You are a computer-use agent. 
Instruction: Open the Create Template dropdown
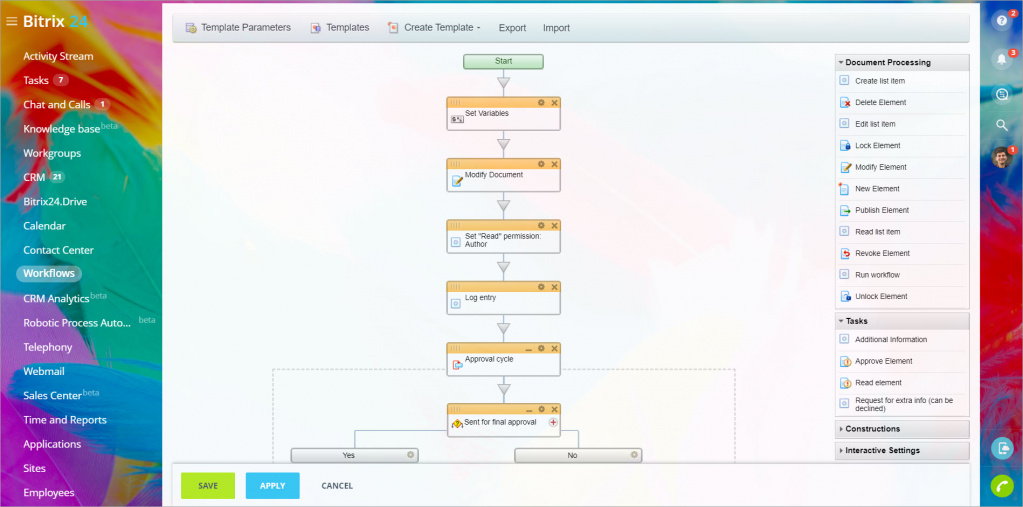(x=435, y=28)
